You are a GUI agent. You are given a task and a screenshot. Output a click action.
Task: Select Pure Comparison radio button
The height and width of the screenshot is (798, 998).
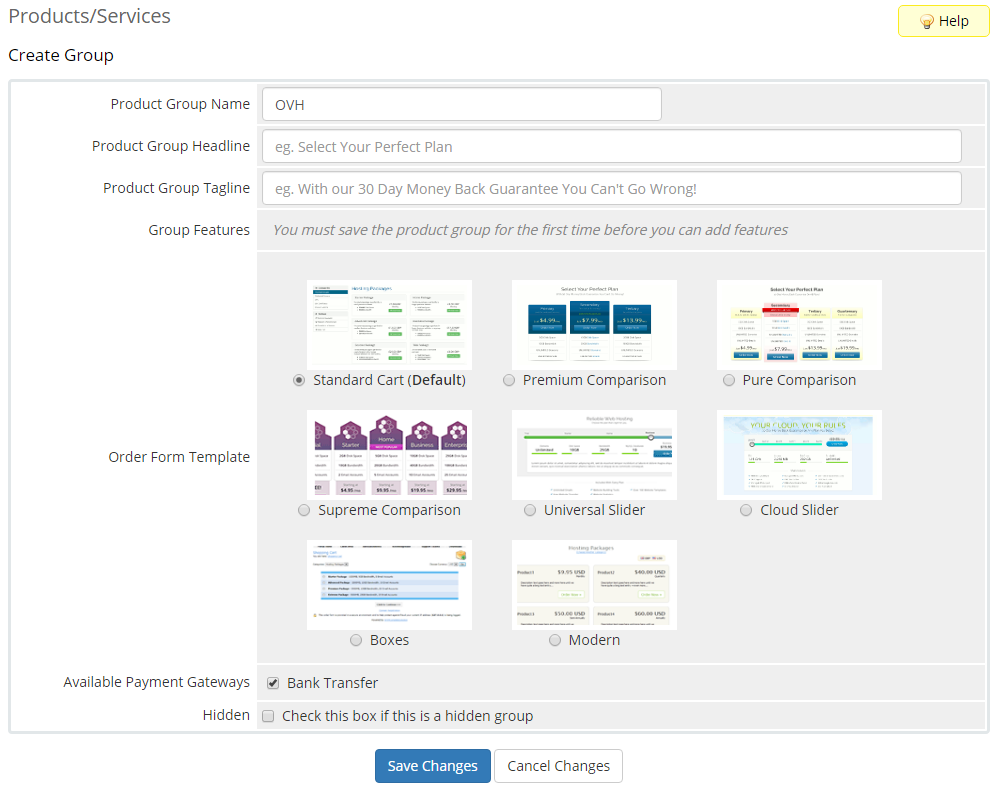(x=729, y=380)
